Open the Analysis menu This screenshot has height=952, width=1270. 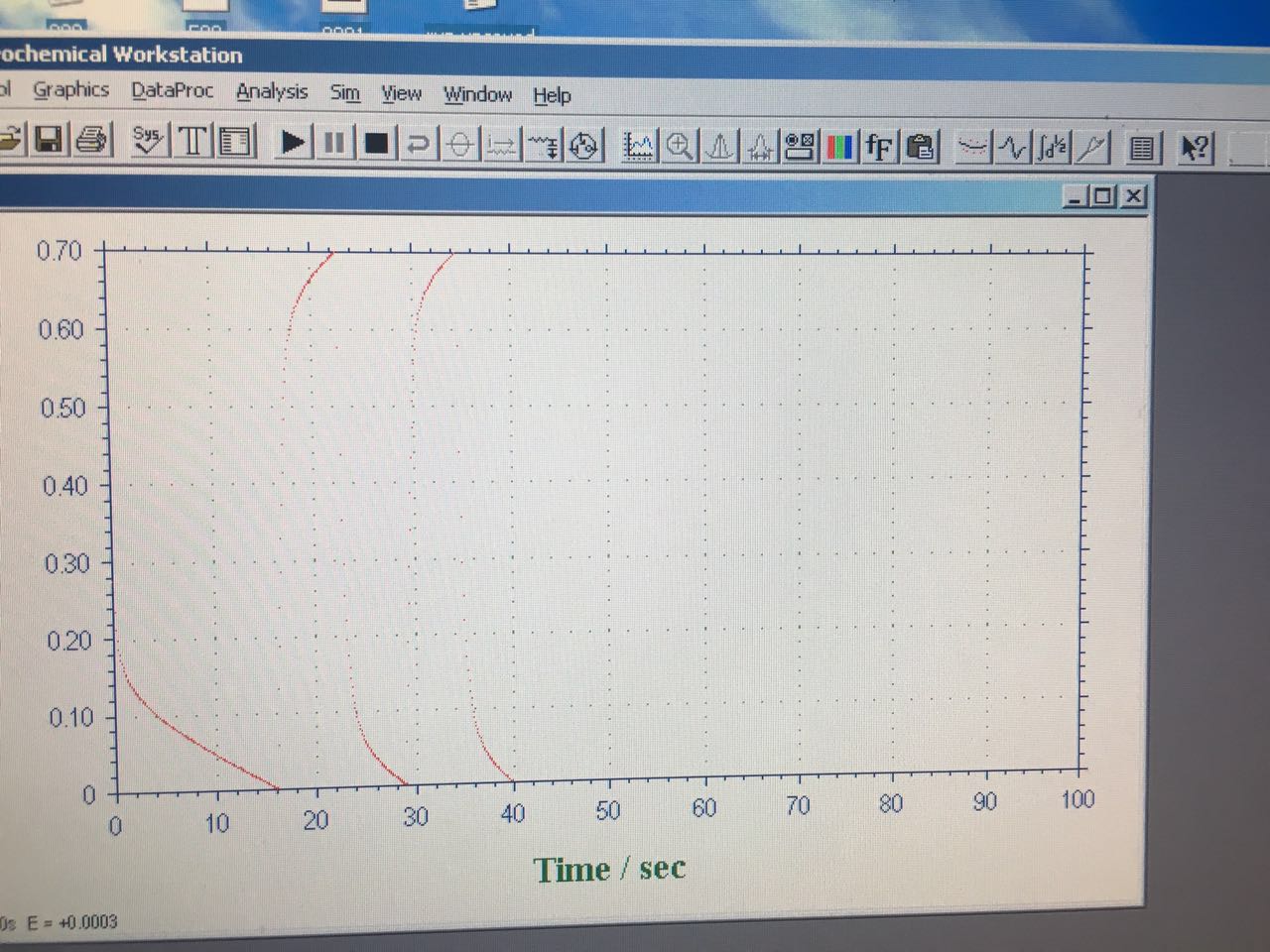tap(272, 91)
